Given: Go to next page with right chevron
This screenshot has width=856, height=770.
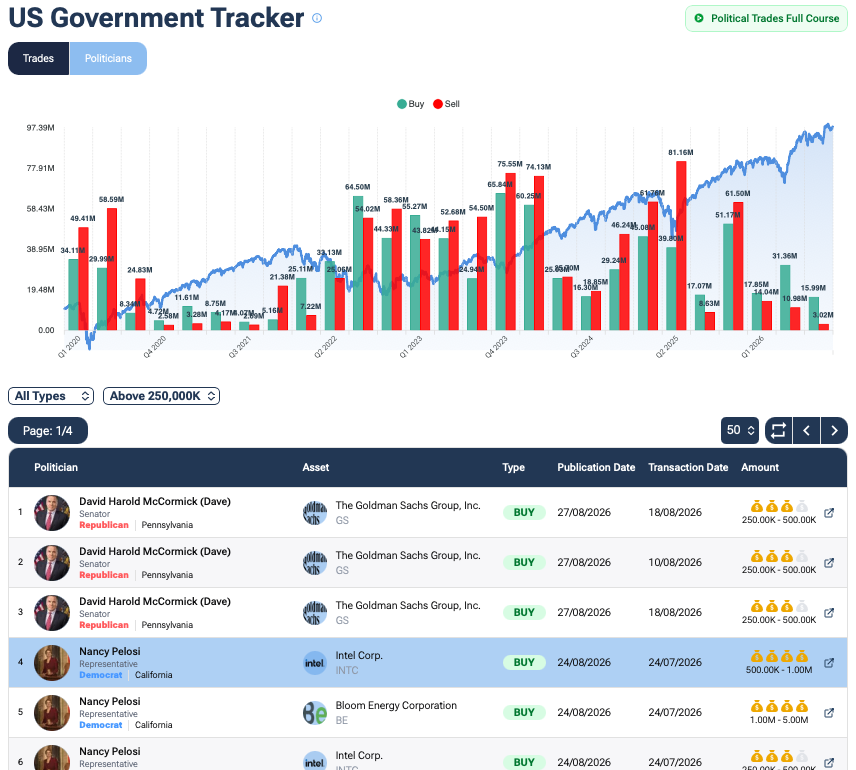Looking at the screenshot, I should [x=834, y=430].
